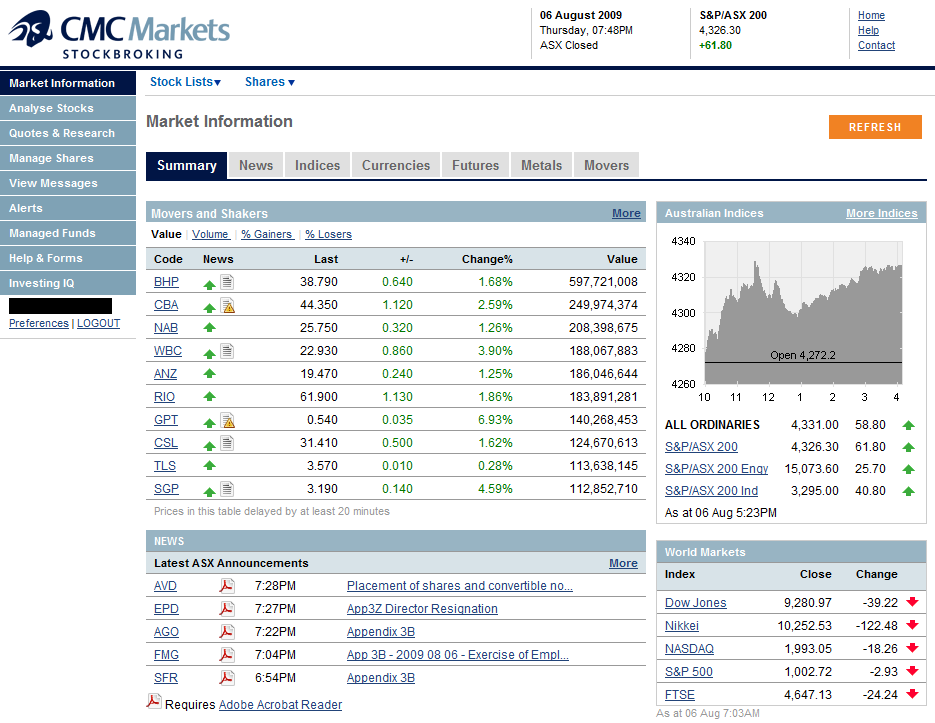The image size is (935, 723).
Task: Click the green up arrow for NAB
Action: 209,327
